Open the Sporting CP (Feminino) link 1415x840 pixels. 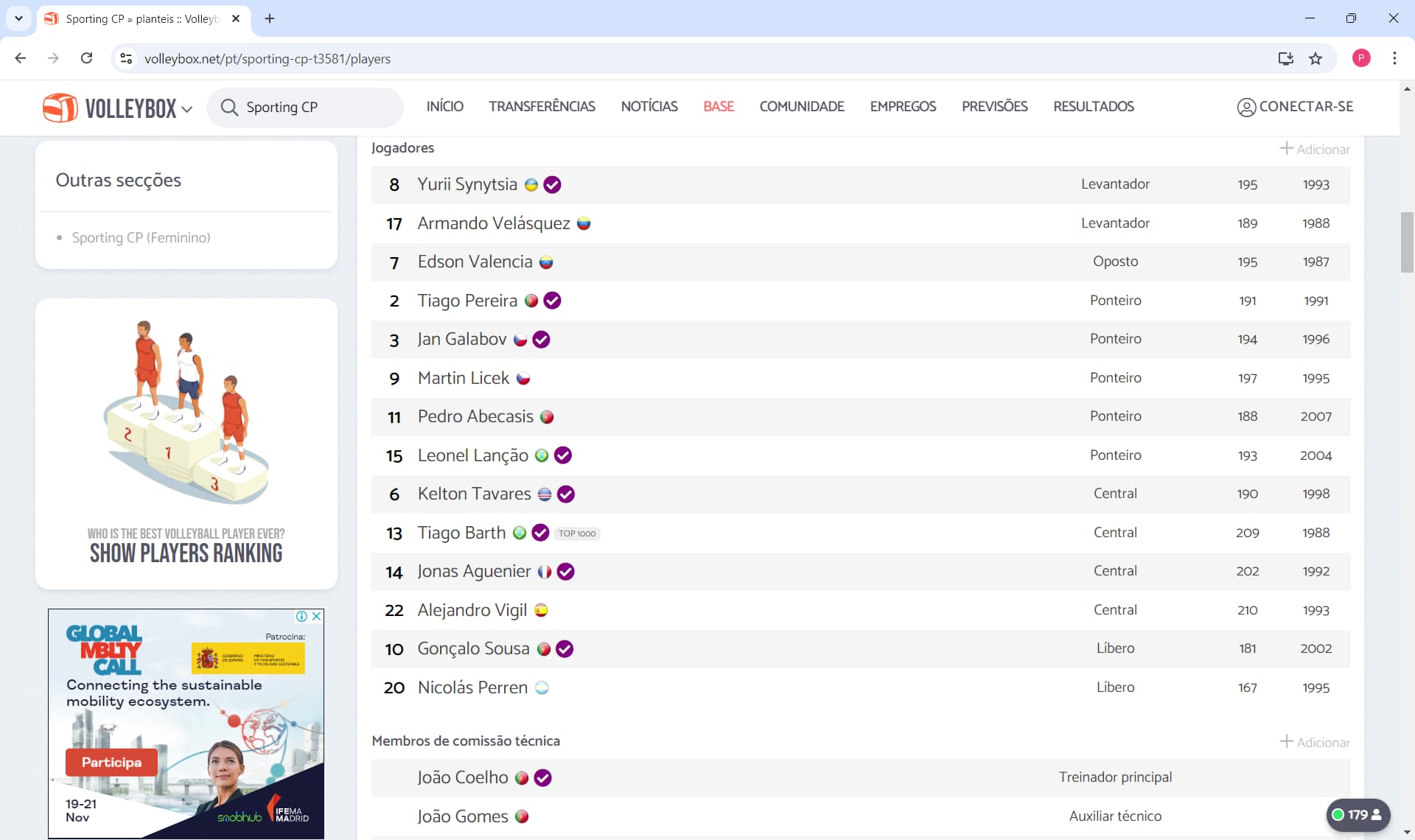click(x=141, y=238)
